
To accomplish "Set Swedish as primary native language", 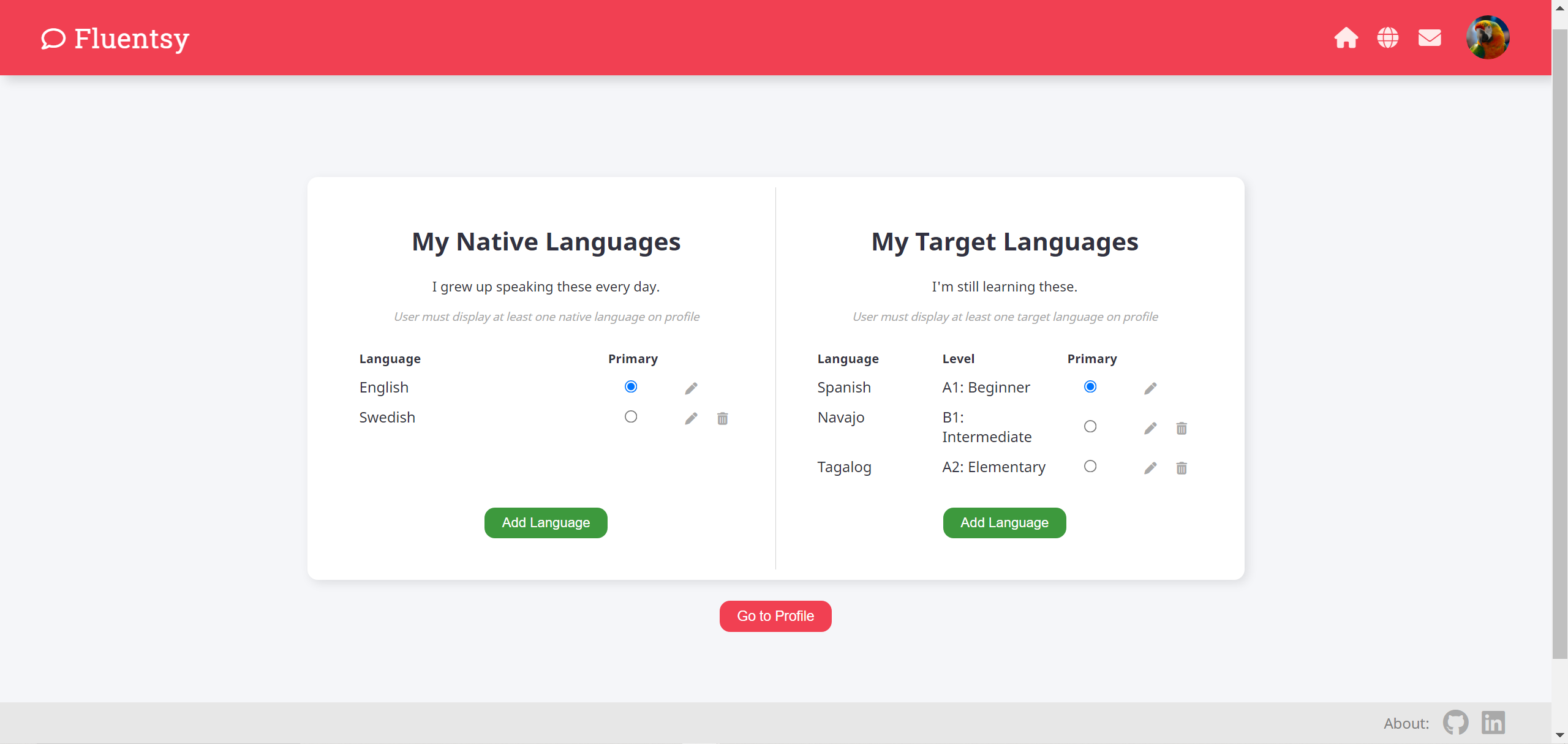I will pyautogui.click(x=630, y=416).
